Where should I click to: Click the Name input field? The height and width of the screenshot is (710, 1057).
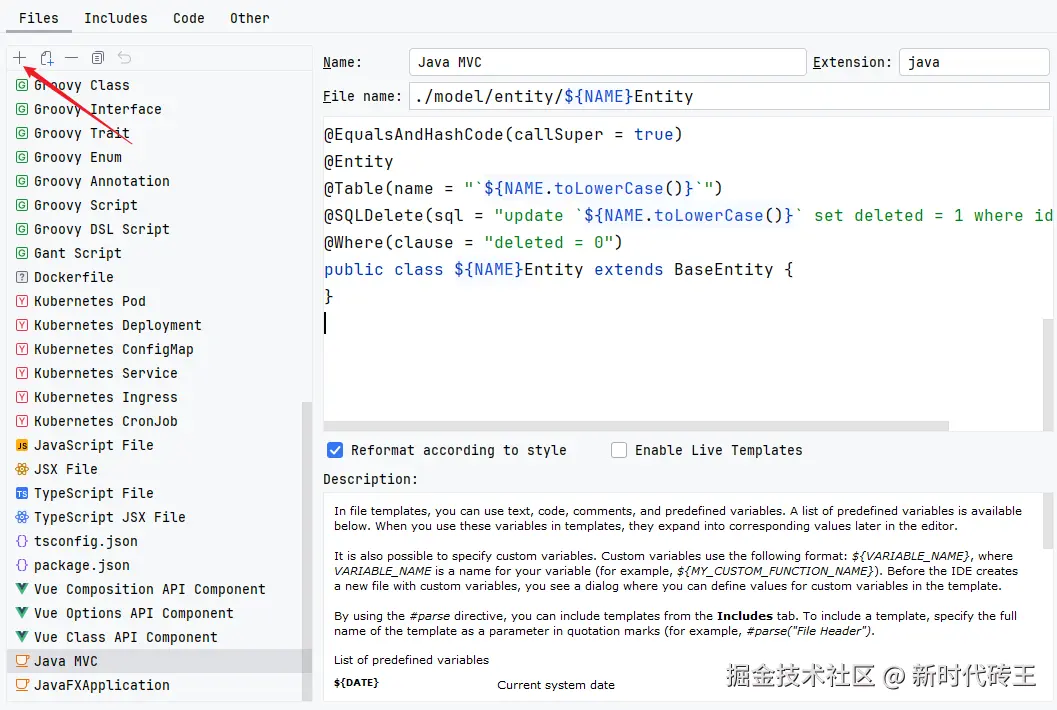coord(607,62)
